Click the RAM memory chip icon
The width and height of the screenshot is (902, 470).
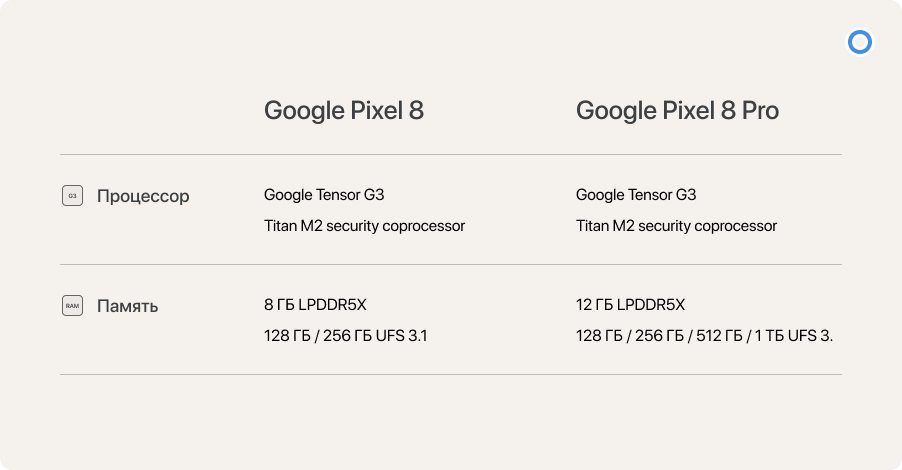click(72, 305)
